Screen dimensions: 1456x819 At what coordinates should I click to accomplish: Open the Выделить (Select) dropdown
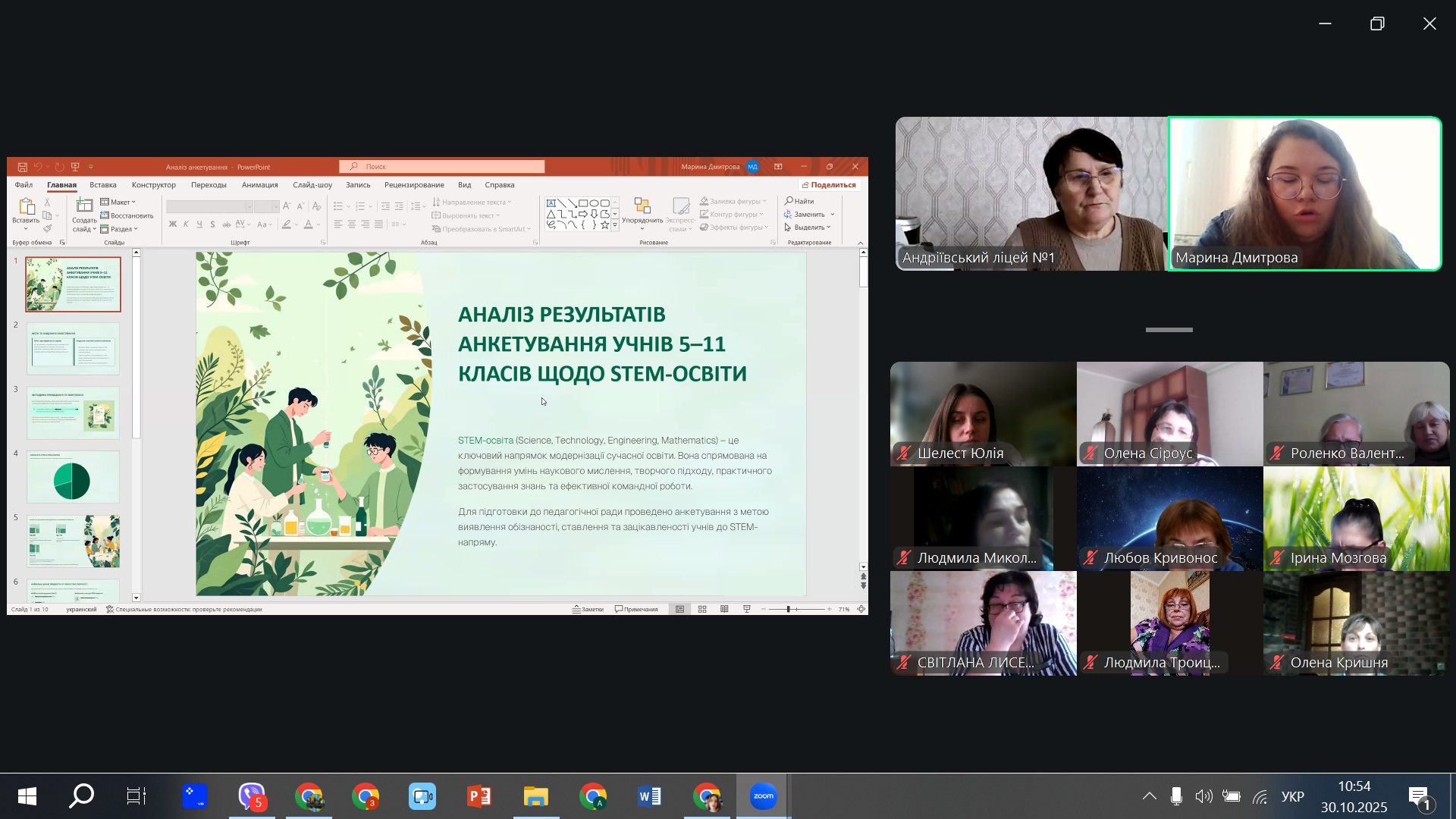point(809,227)
